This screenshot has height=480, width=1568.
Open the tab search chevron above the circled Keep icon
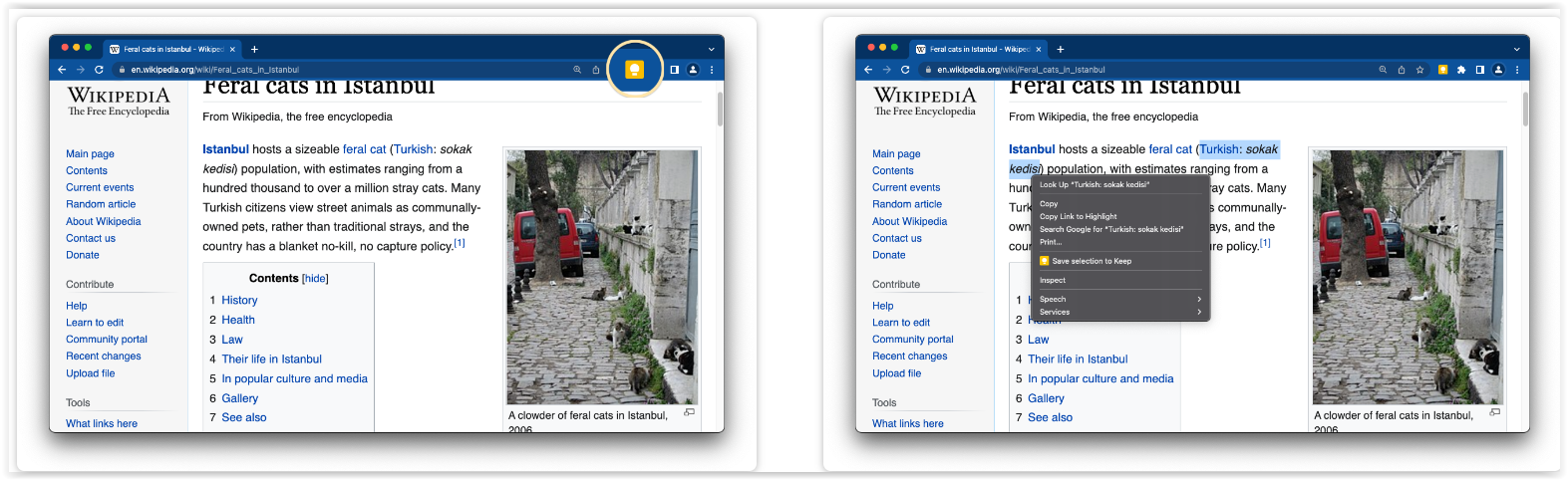pyautogui.click(x=712, y=49)
